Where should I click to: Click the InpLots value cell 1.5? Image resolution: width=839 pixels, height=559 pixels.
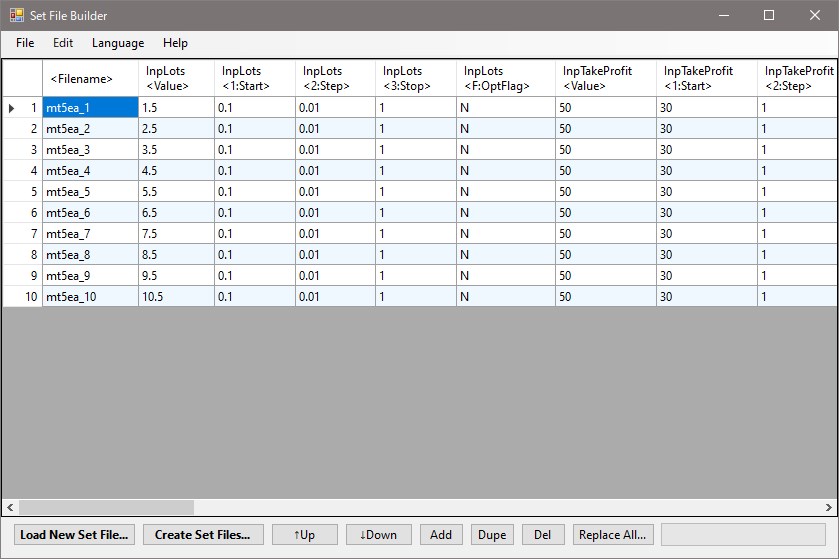click(x=176, y=108)
